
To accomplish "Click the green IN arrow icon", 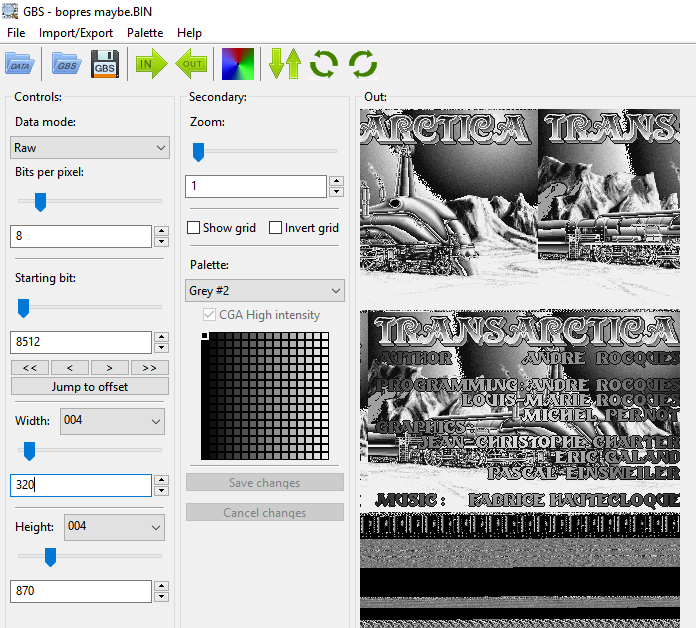I will (152, 64).
